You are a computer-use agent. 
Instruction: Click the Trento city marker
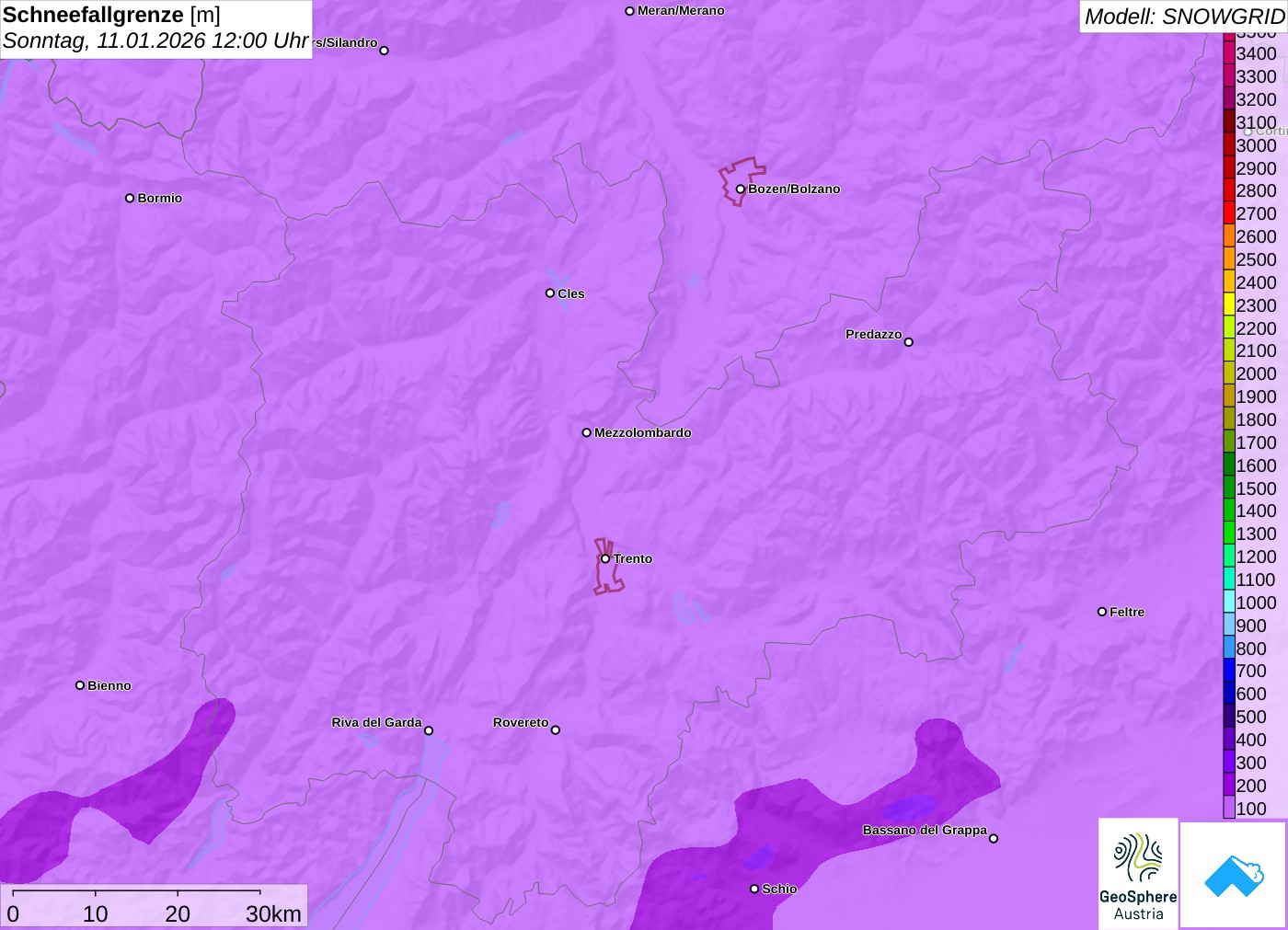coord(605,558)
